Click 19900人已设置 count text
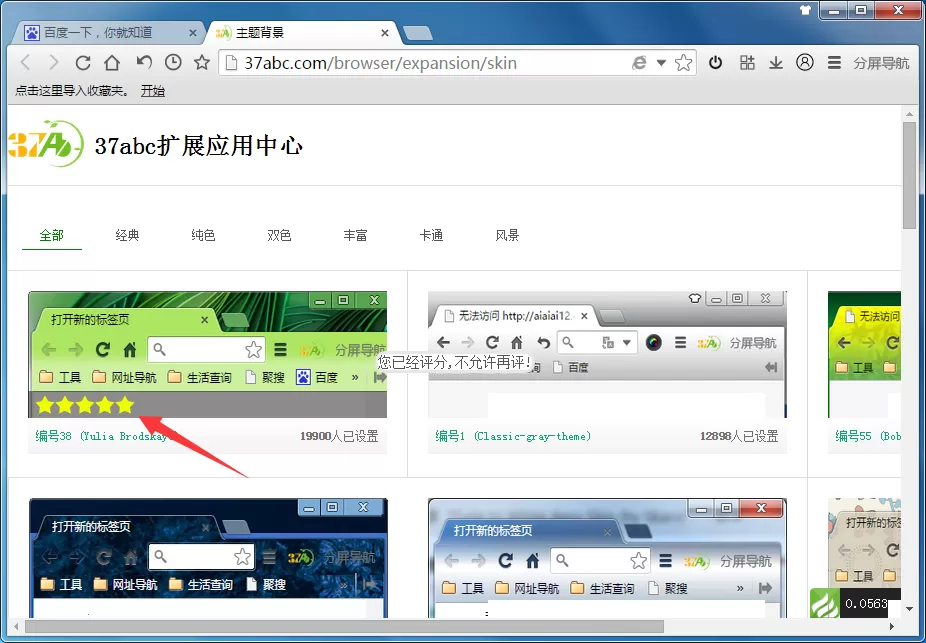Image resolution: width=926 pixels, height=643 pixels. 339,436
